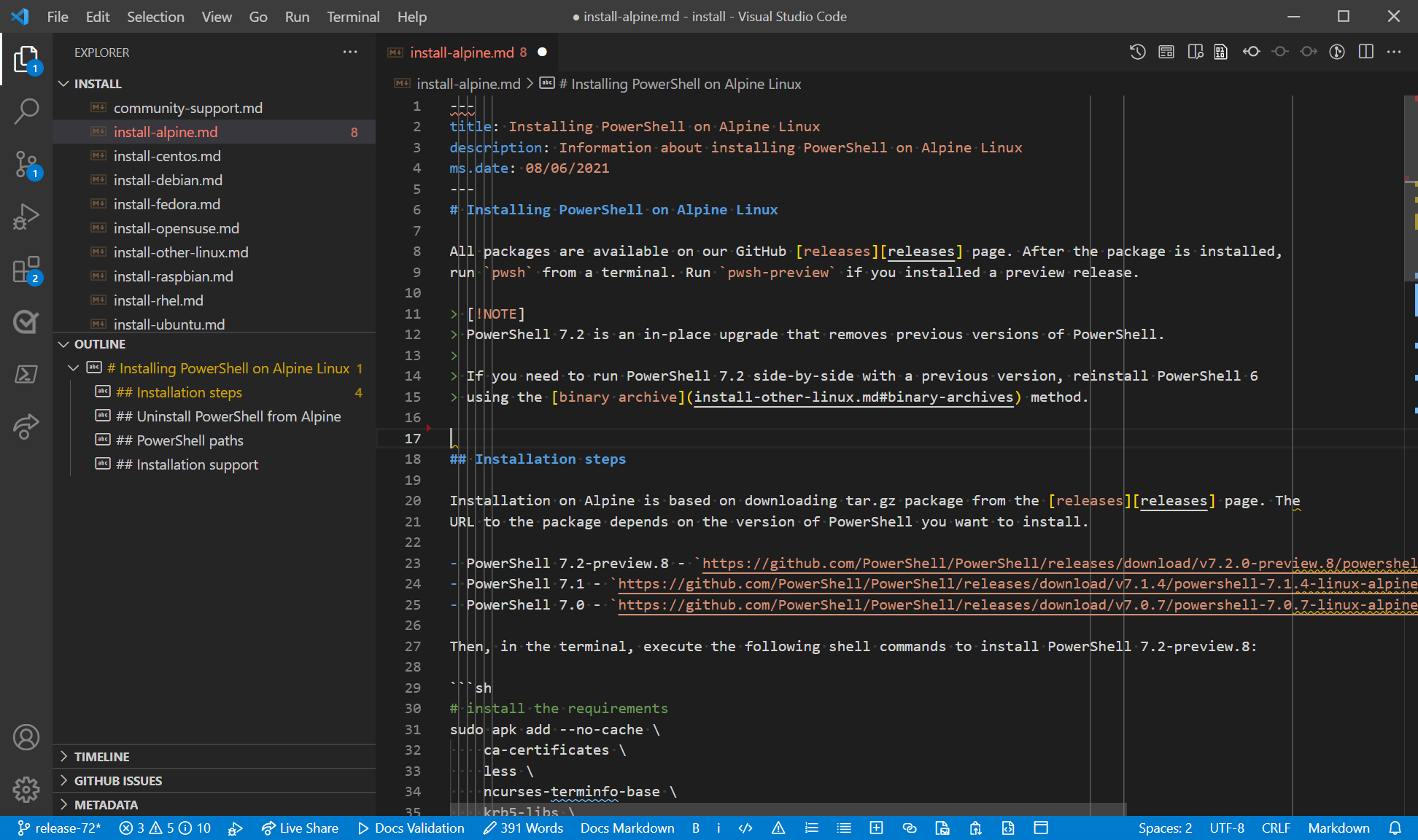Open the install-debian.md file

click(168, 179)
